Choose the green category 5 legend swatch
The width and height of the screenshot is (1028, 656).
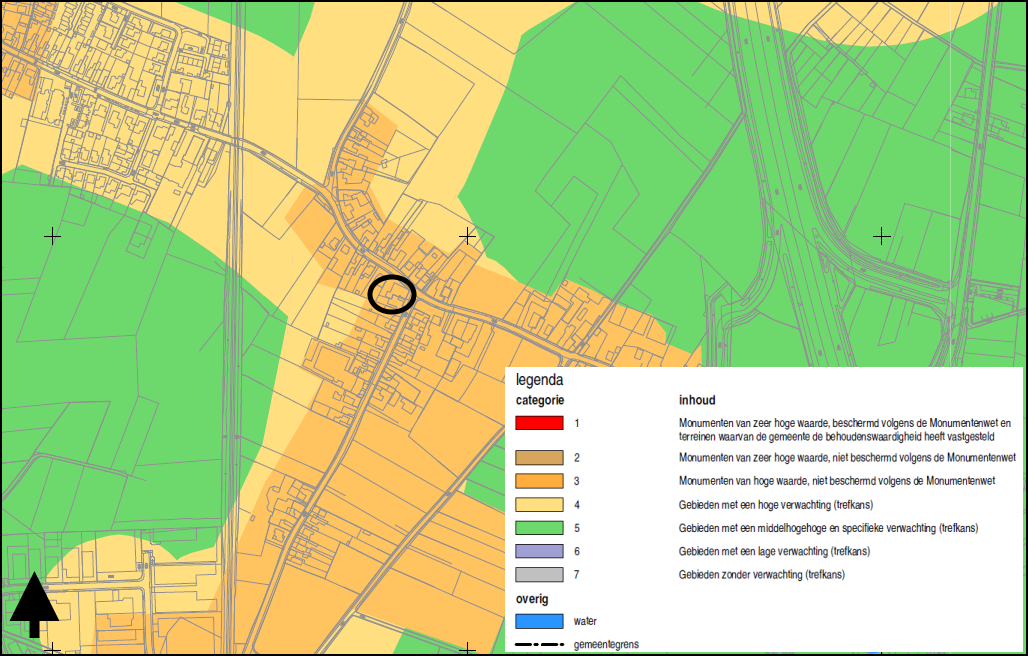[x=539, y=528]
